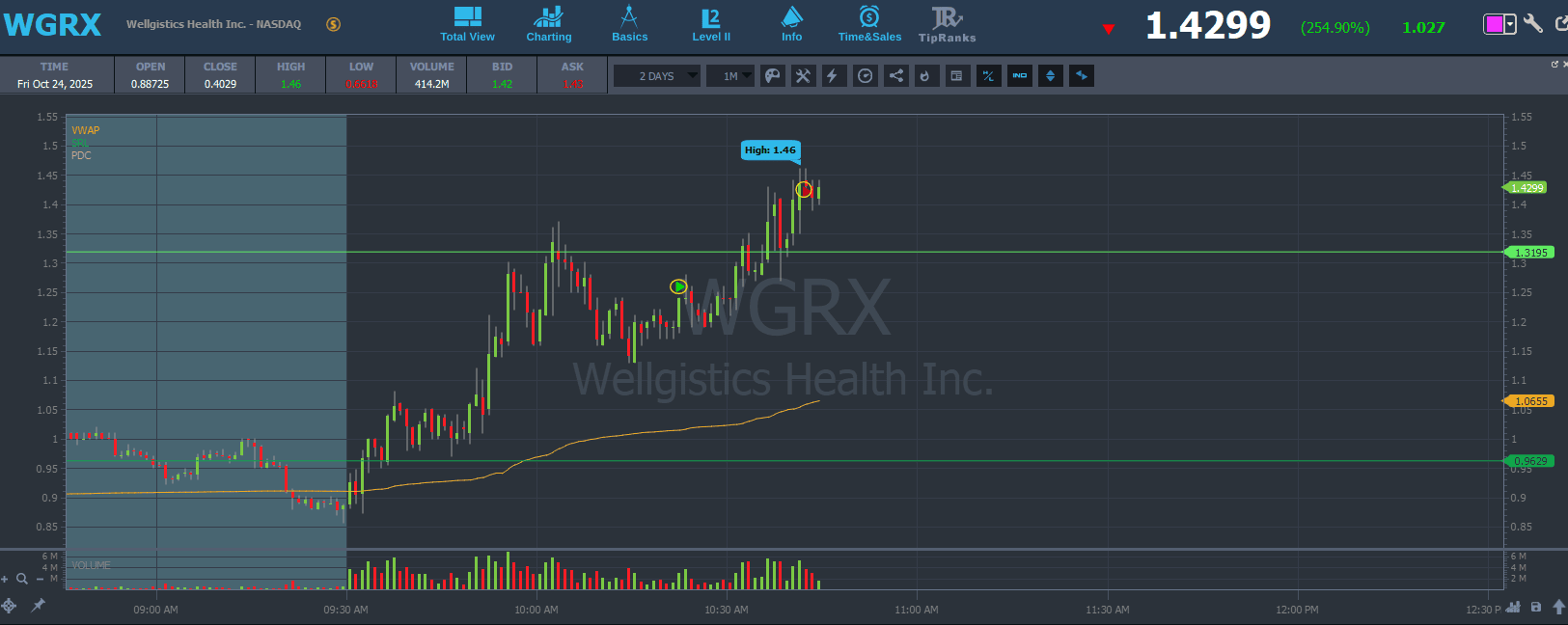The image size is (1568, 625).
Task: Click the High: 1.46 chart label
Action: click(770, 149)
